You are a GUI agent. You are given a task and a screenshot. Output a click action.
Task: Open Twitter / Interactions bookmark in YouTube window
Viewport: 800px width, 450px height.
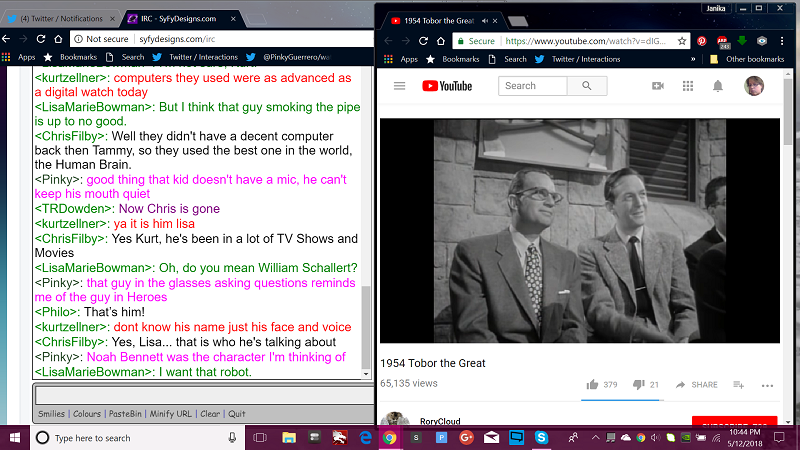click(x=578, y=59)
